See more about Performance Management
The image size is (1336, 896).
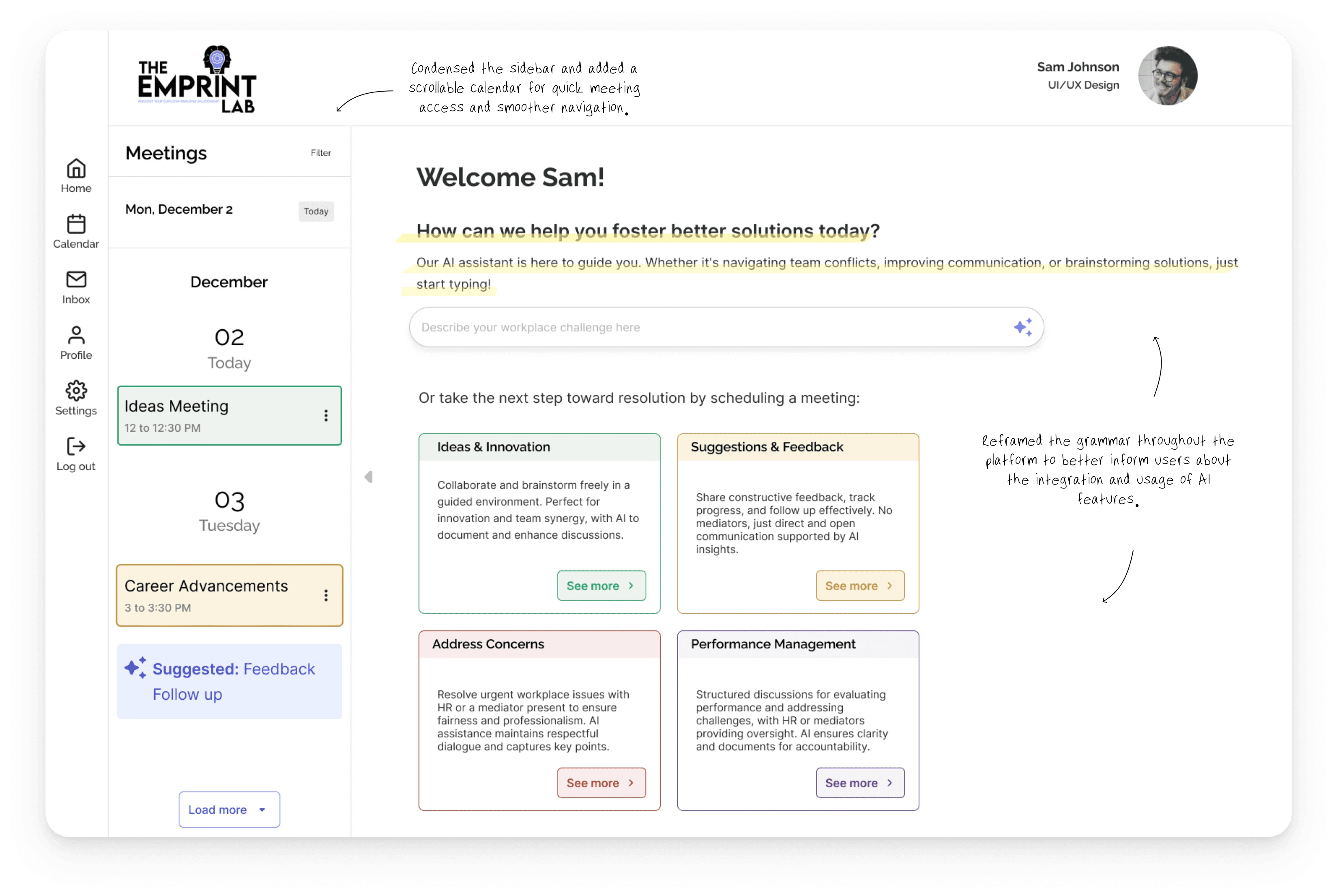click(859, 783)
